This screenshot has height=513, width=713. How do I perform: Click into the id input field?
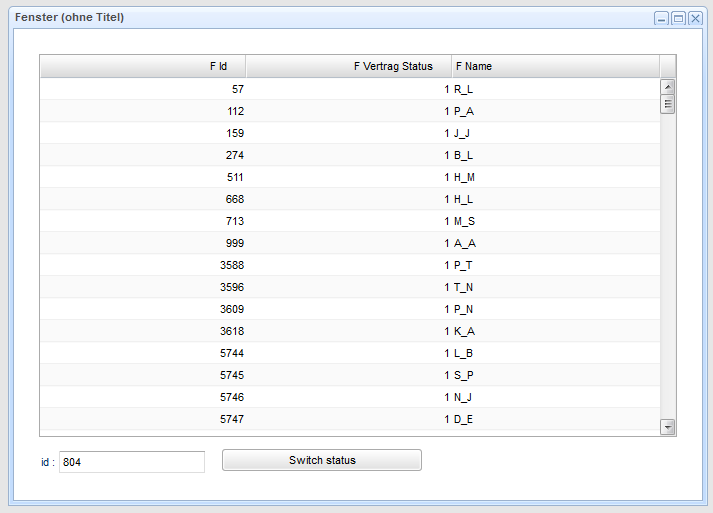131,462
